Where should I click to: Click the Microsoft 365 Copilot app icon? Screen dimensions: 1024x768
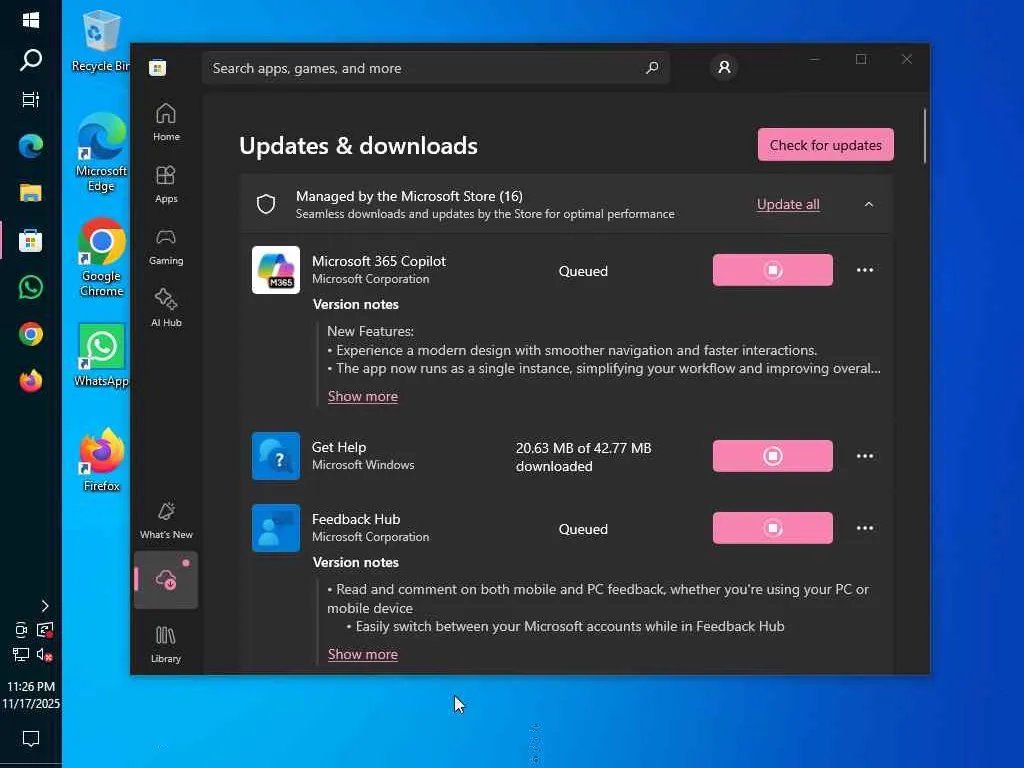[276, 270]
